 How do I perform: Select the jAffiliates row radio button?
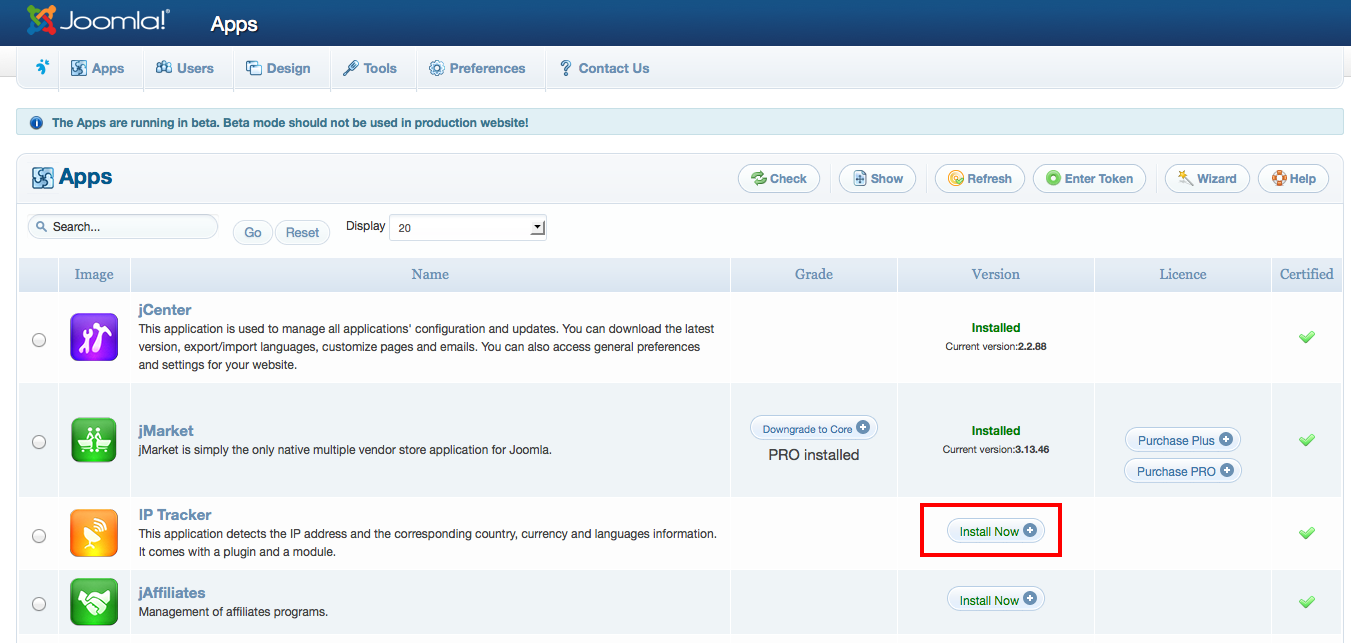point(39,603)
